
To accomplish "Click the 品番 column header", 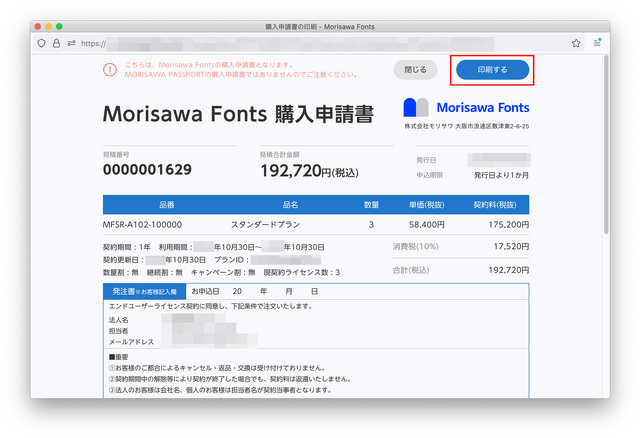I will (166, 204).
